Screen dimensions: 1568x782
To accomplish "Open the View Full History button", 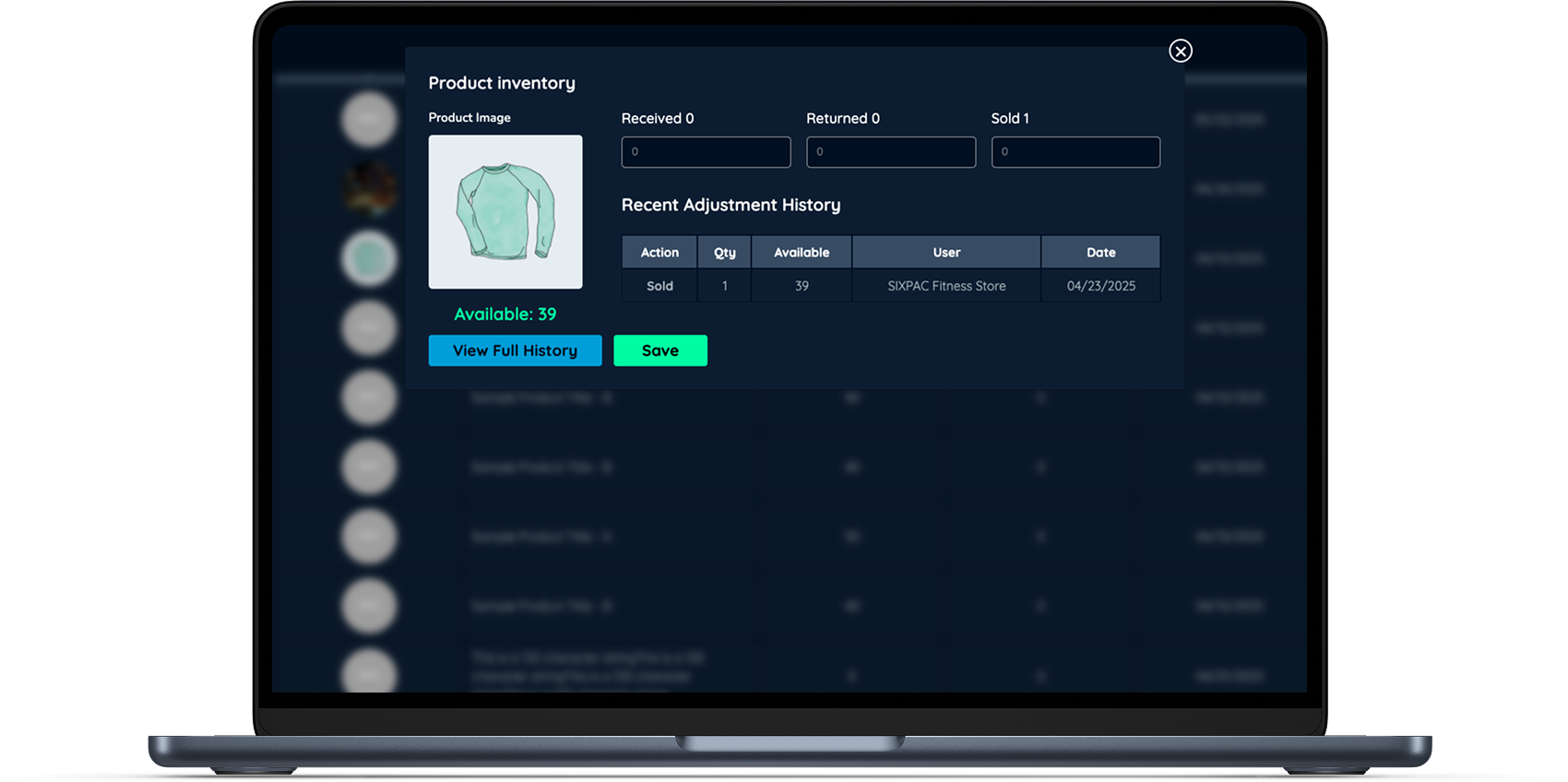I will pos(515,350).
